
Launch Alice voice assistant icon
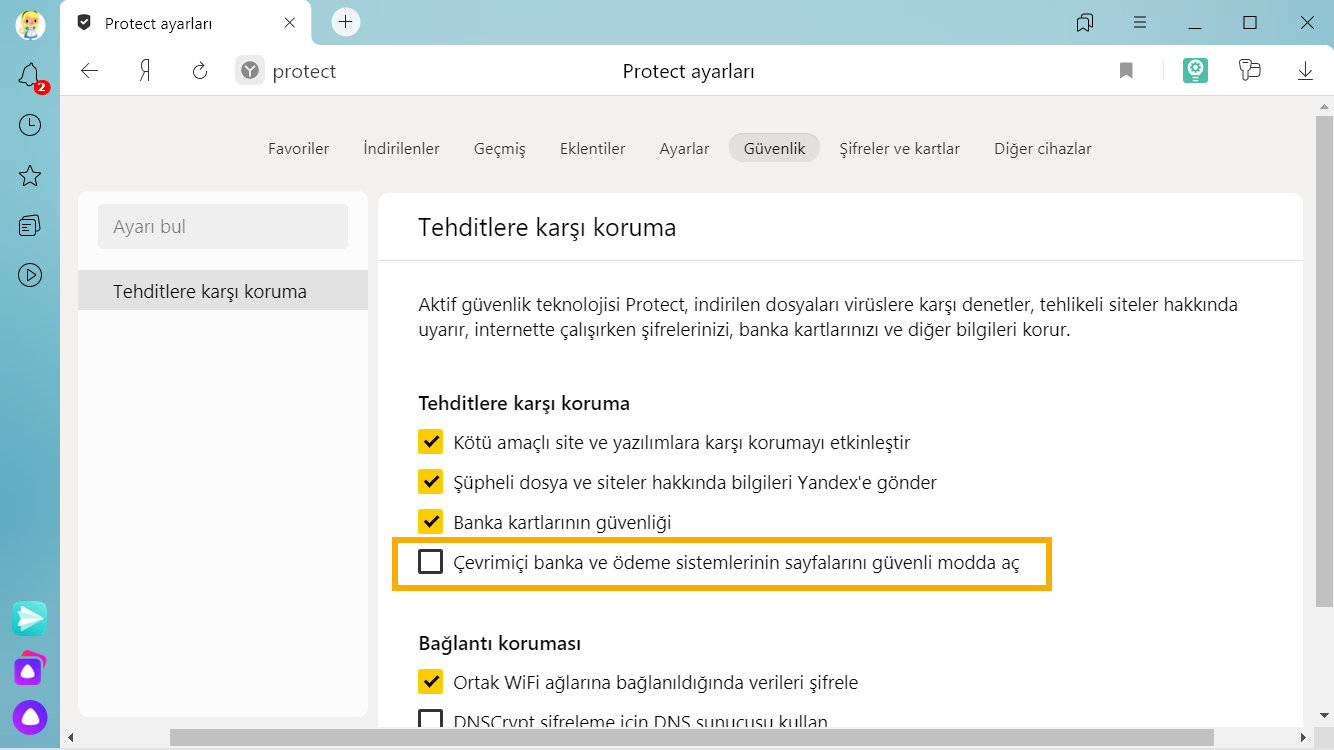tap(30, 717)
